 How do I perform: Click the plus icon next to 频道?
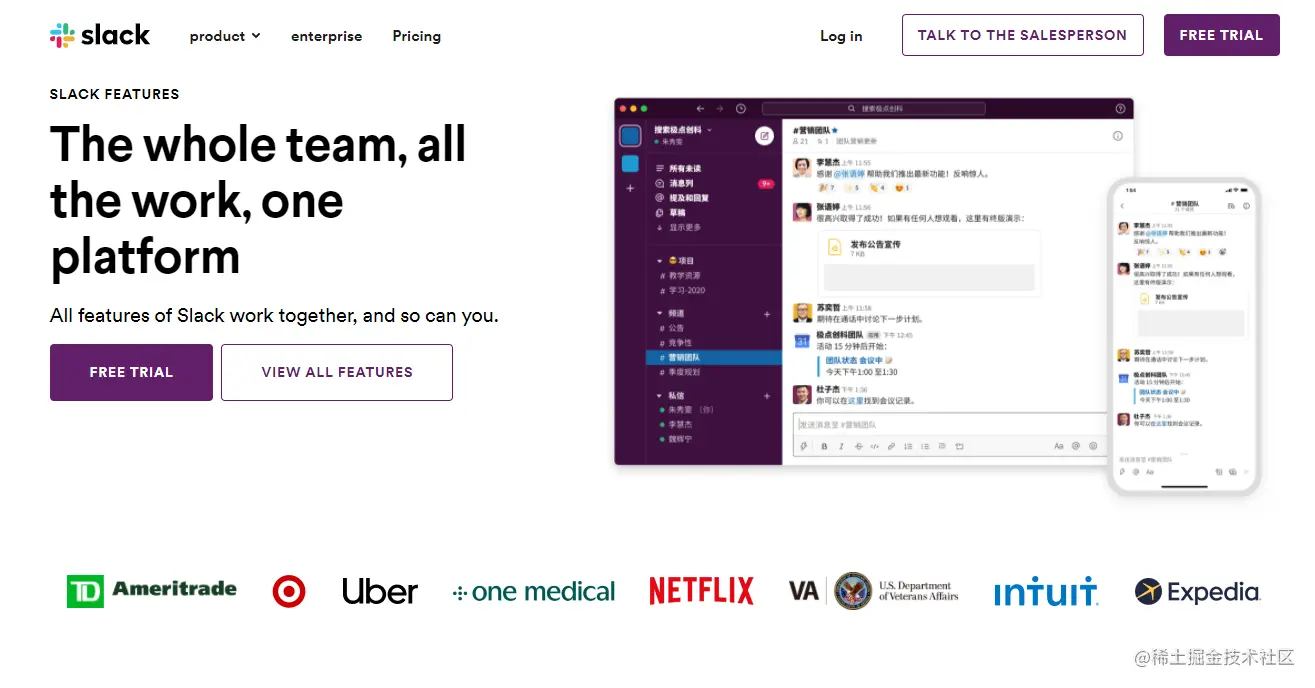[767, 314]
